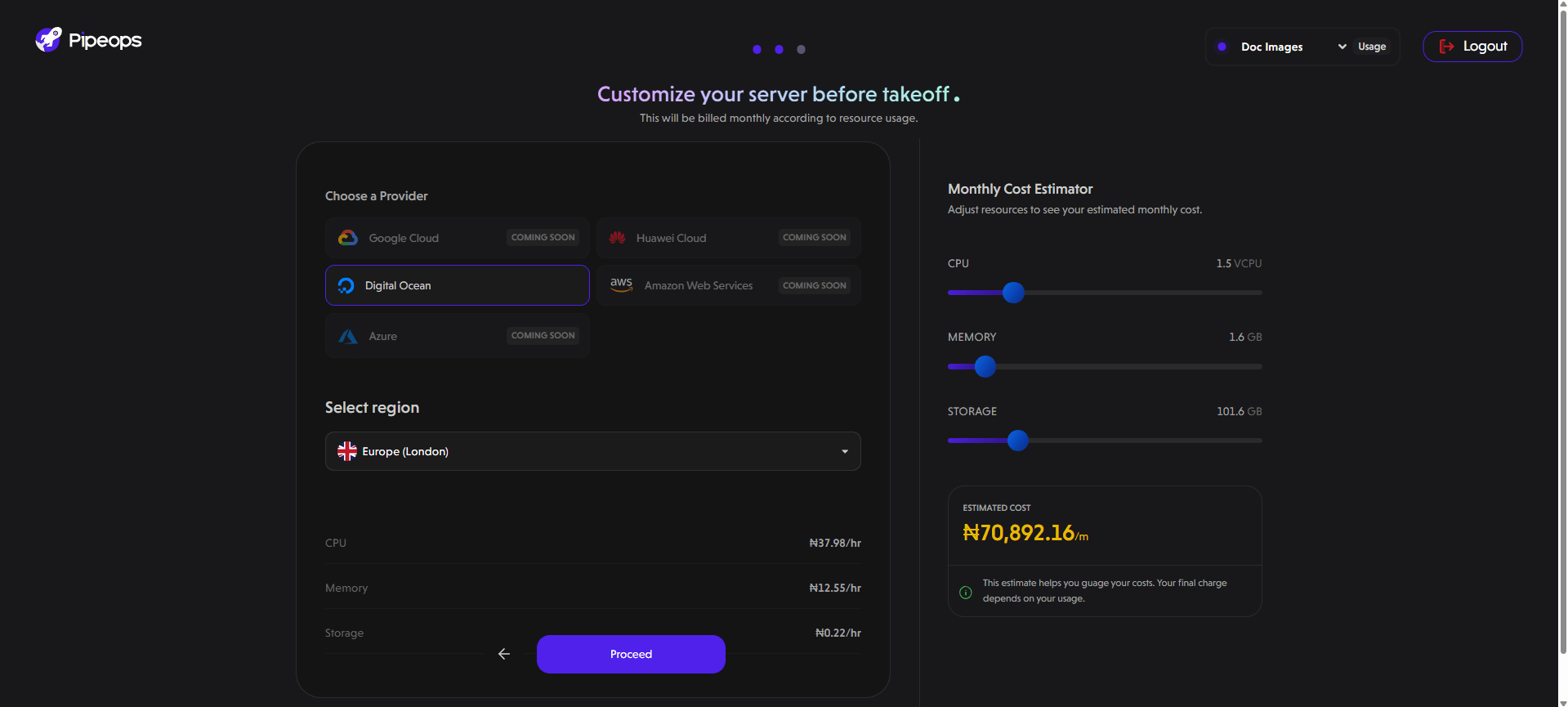Click the Pipeops brand name
The height and width of the screenshot is (707, 1568).
tap(105, 40)
